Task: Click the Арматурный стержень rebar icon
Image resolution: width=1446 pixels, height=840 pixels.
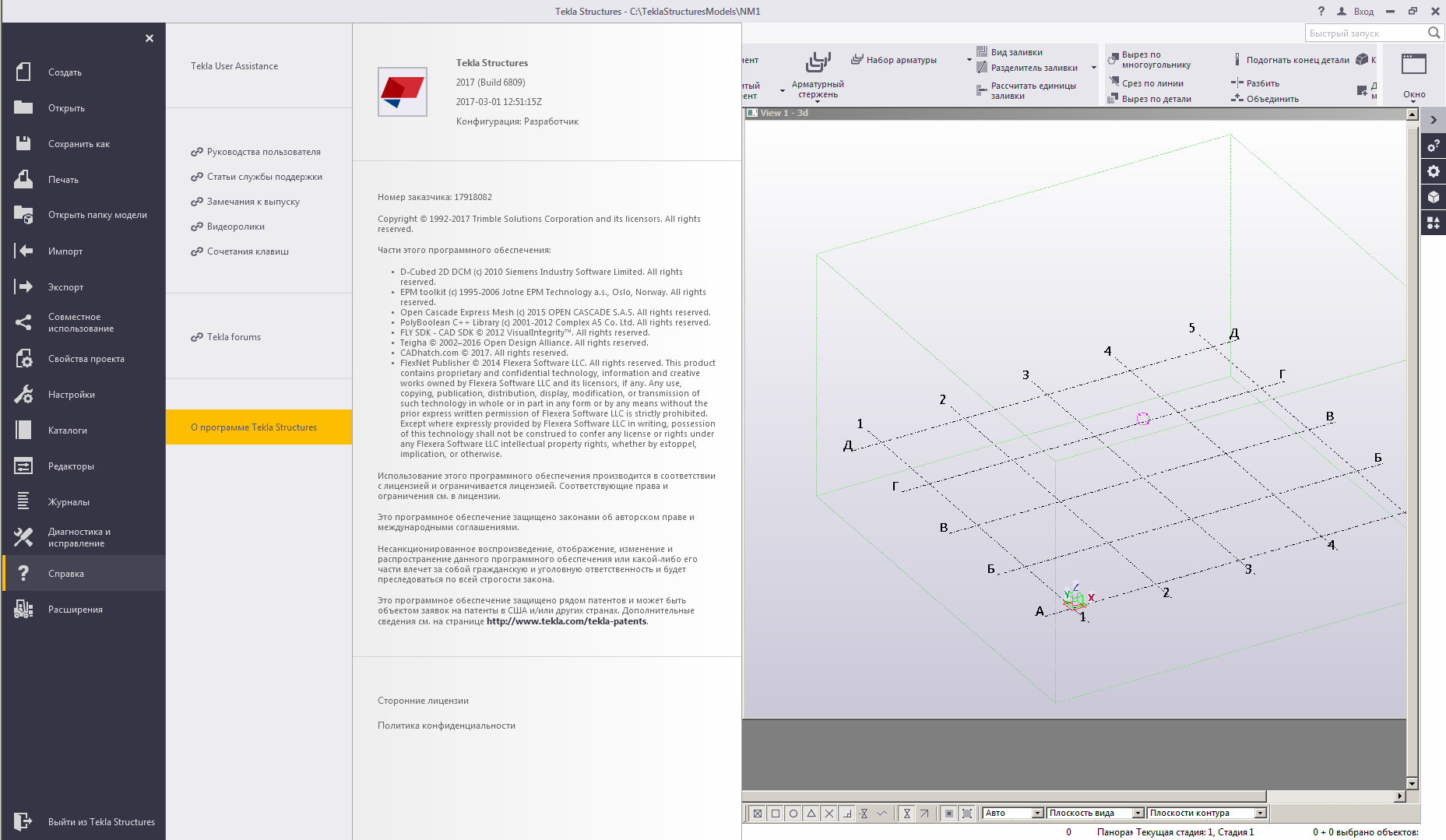Action: [818, 62]
